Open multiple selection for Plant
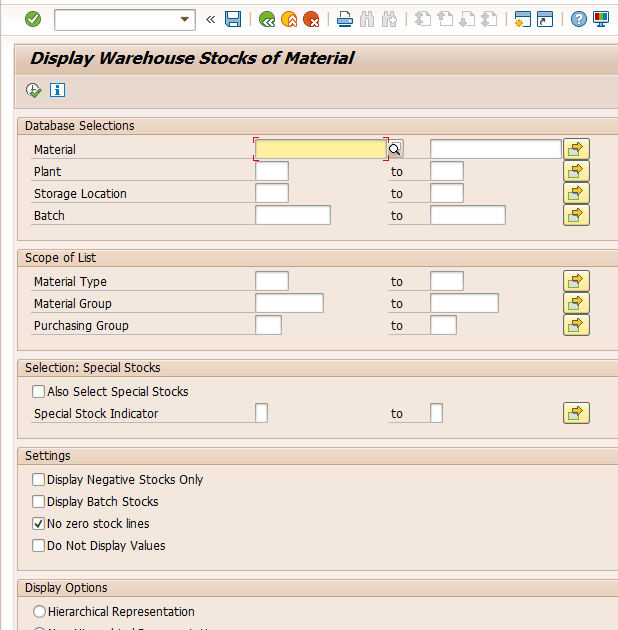 (x=576, y=171)
